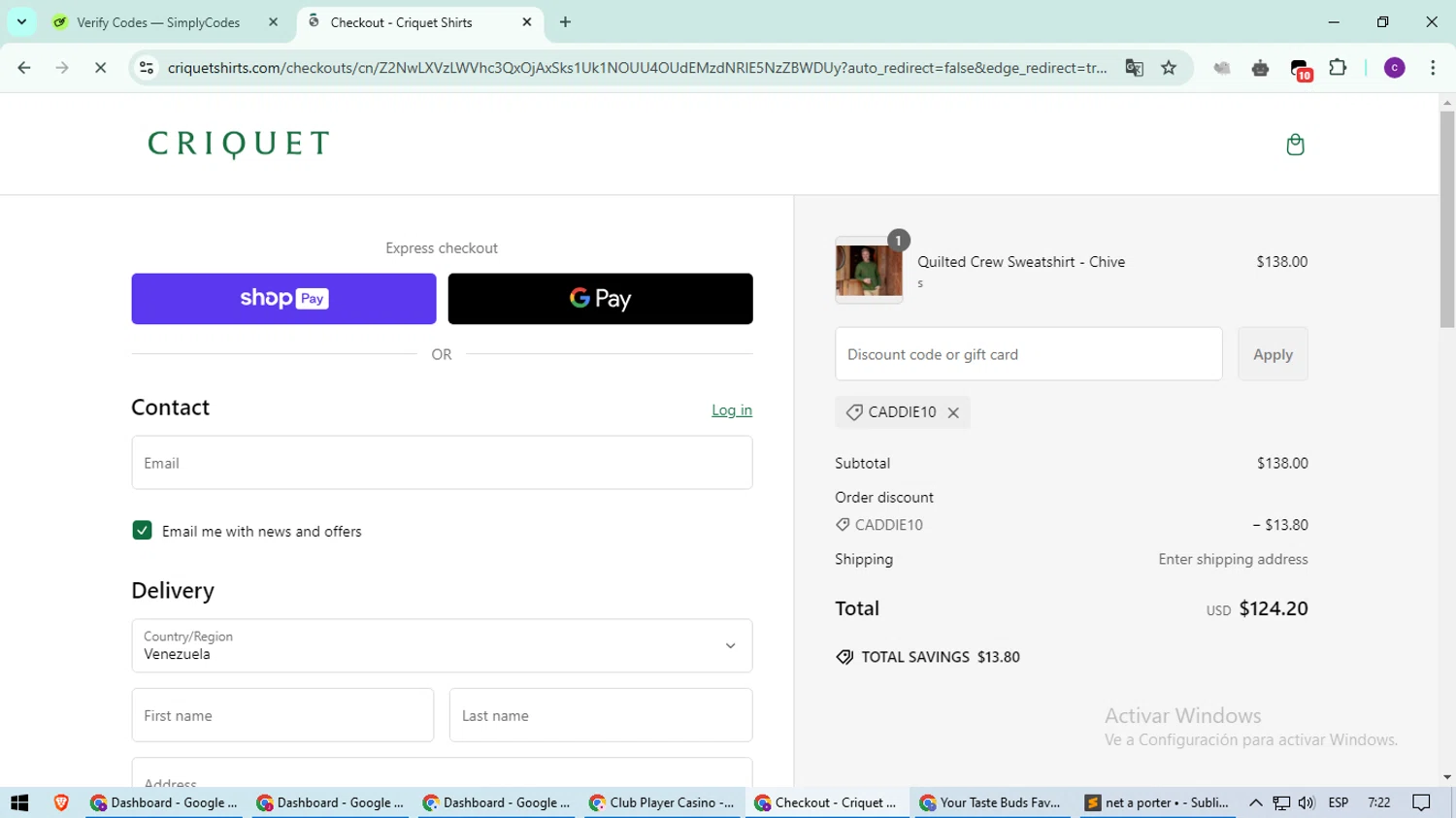1456x818 pixels.
Task: Stop loading the page
Action: (100, 68)
